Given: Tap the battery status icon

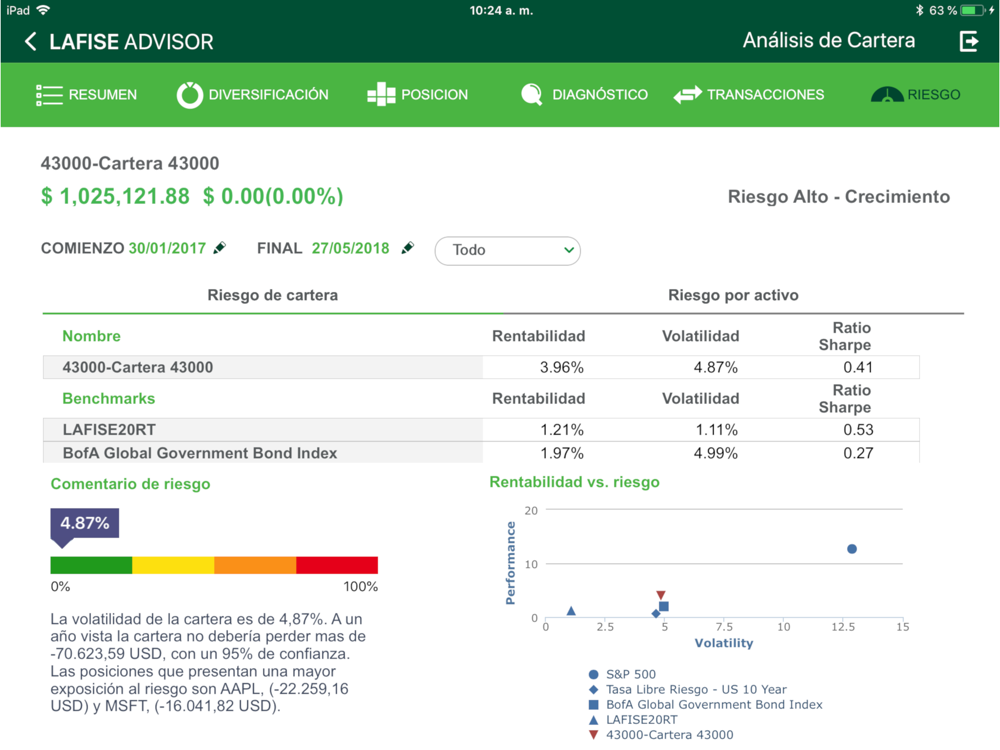Looking at the screenshot, I should pyautogui.click(x=973, y=10).
